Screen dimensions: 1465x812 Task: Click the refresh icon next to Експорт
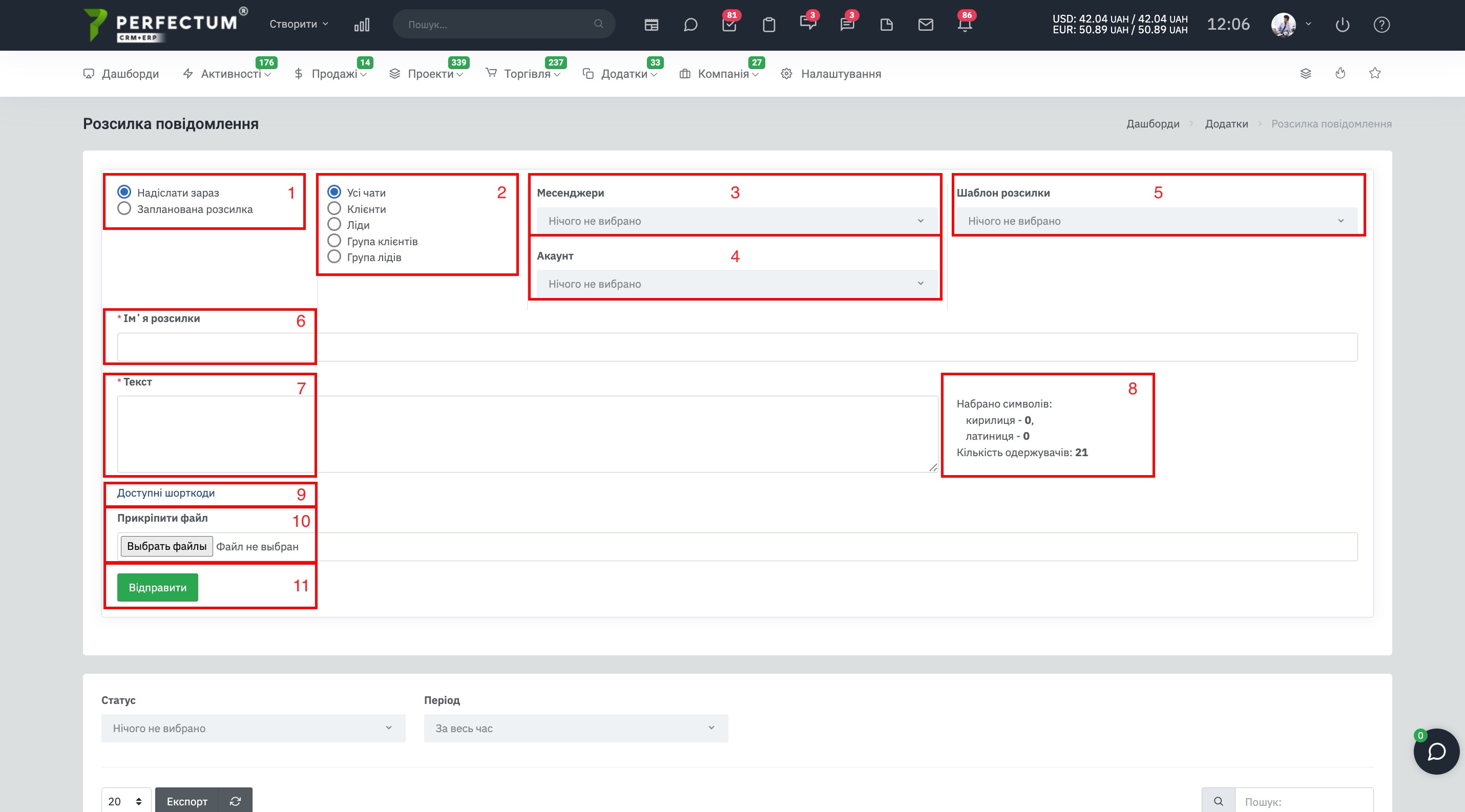tap(236, 801)
